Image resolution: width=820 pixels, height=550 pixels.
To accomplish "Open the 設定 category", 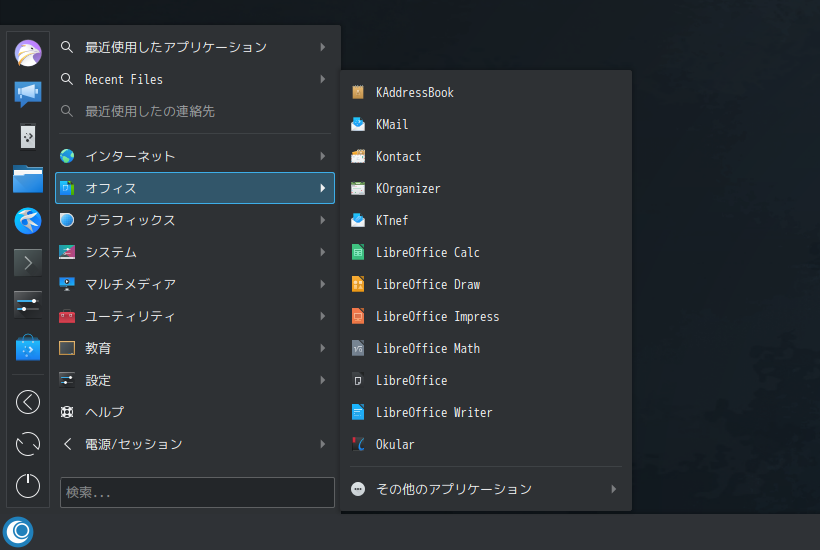I will pyautogui.click(x=195, y=380).
